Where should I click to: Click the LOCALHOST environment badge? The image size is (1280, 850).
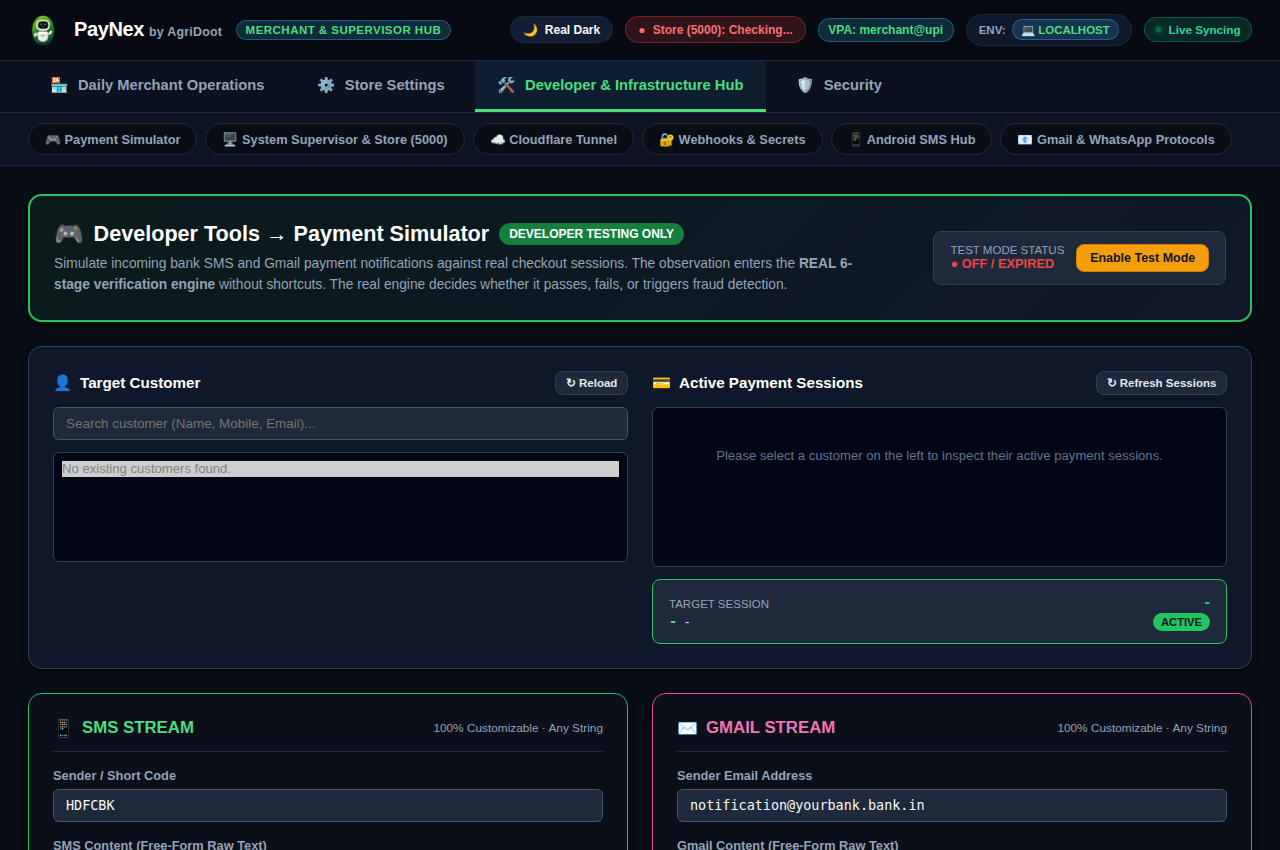tap(1065, 30)
